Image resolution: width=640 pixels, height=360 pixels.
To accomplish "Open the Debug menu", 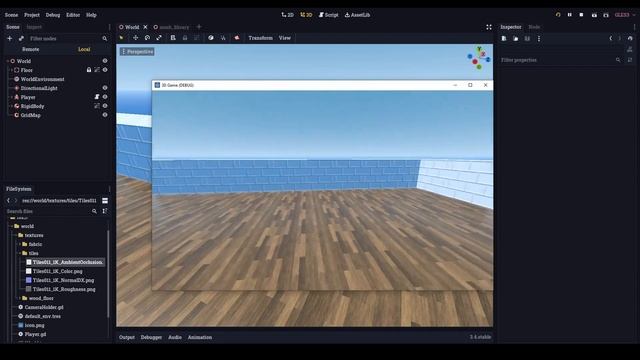I will coord(53,15).
